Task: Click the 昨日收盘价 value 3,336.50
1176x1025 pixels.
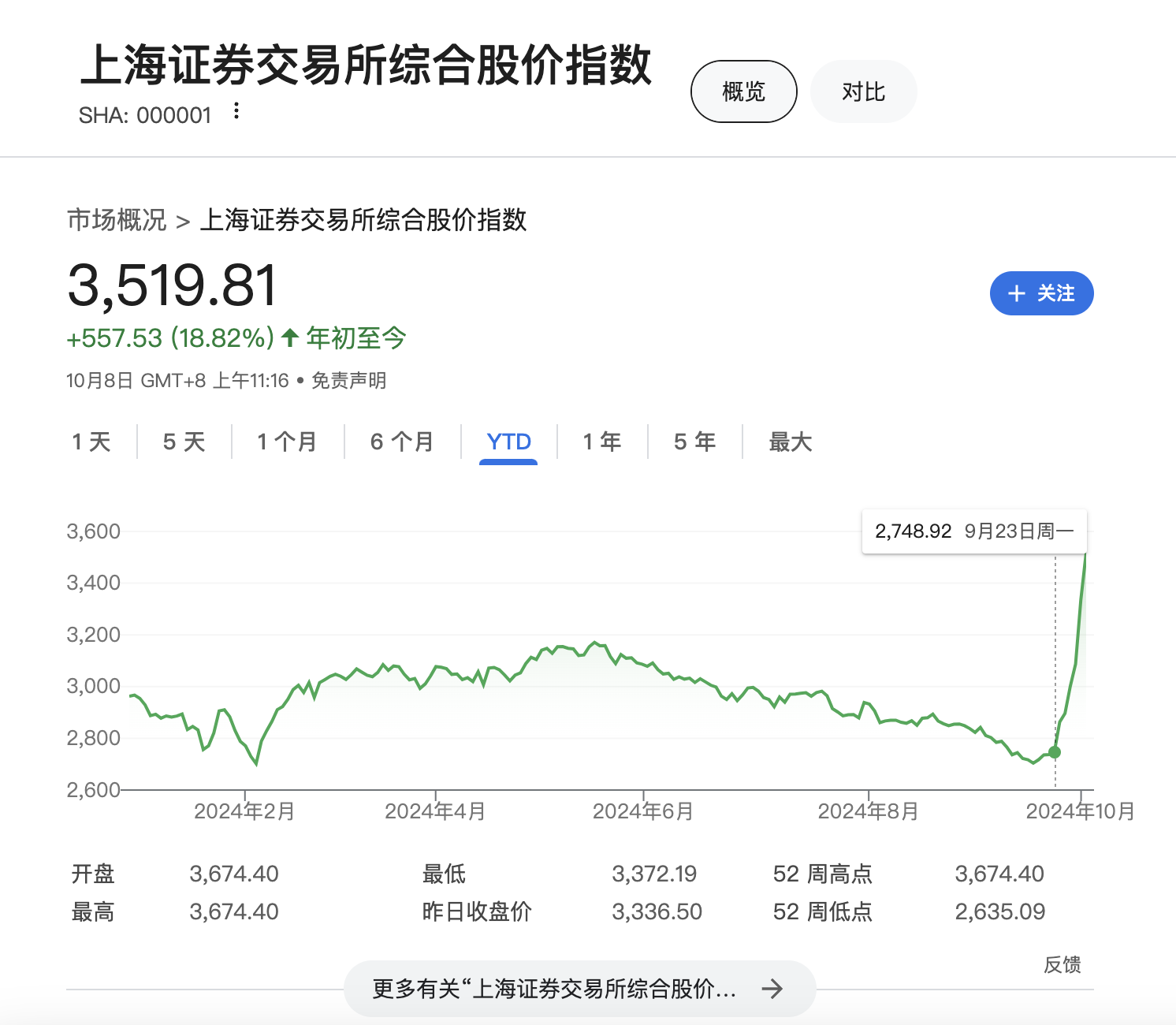Action: point(657,911)
